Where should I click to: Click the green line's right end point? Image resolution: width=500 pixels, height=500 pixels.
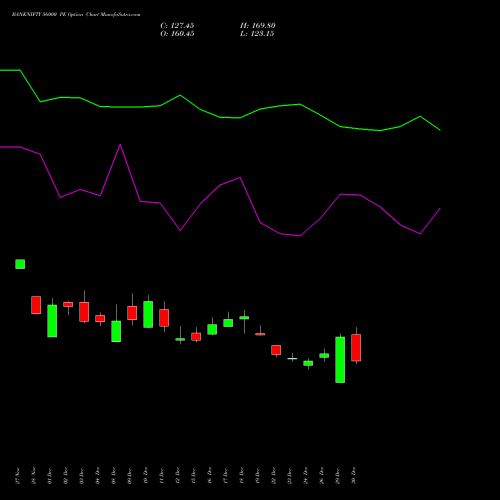point(440,130)
